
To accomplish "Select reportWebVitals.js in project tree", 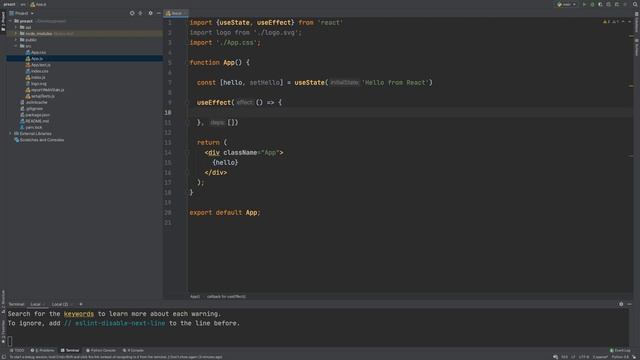I will point(44,90).
